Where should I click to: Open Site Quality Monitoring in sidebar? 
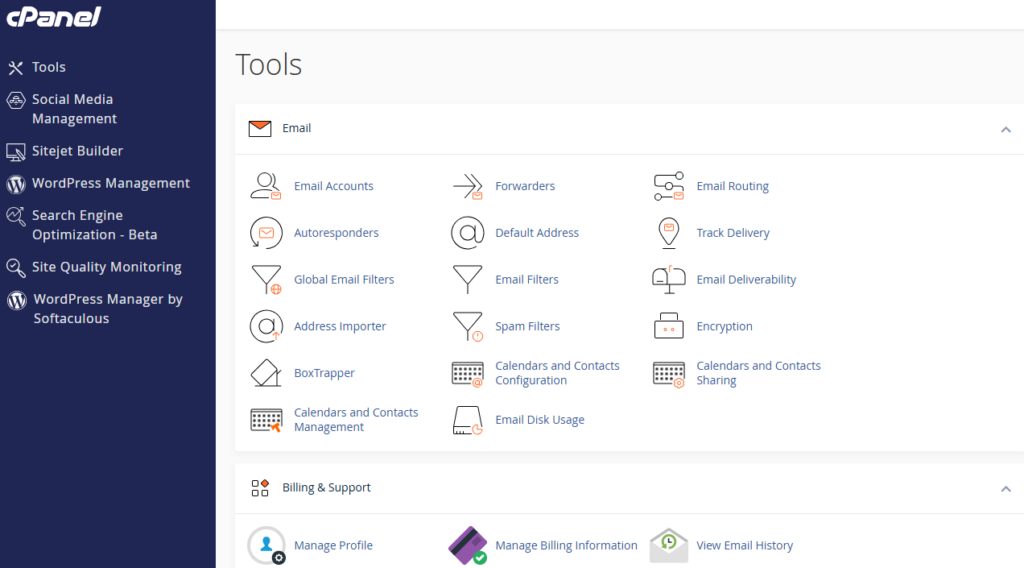coord(106,267)
